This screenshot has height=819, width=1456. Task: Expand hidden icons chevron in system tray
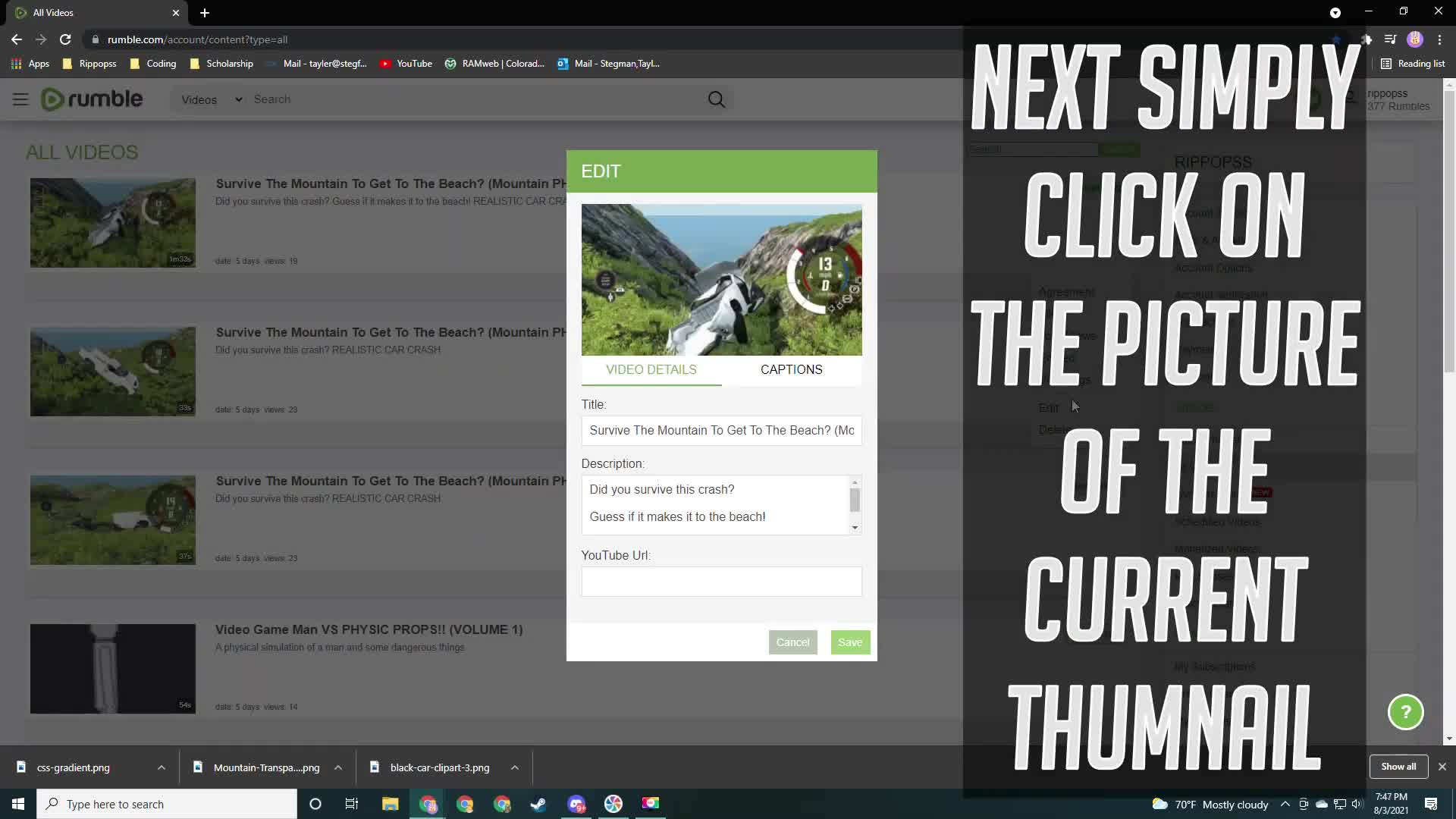tap(1285, 804)
